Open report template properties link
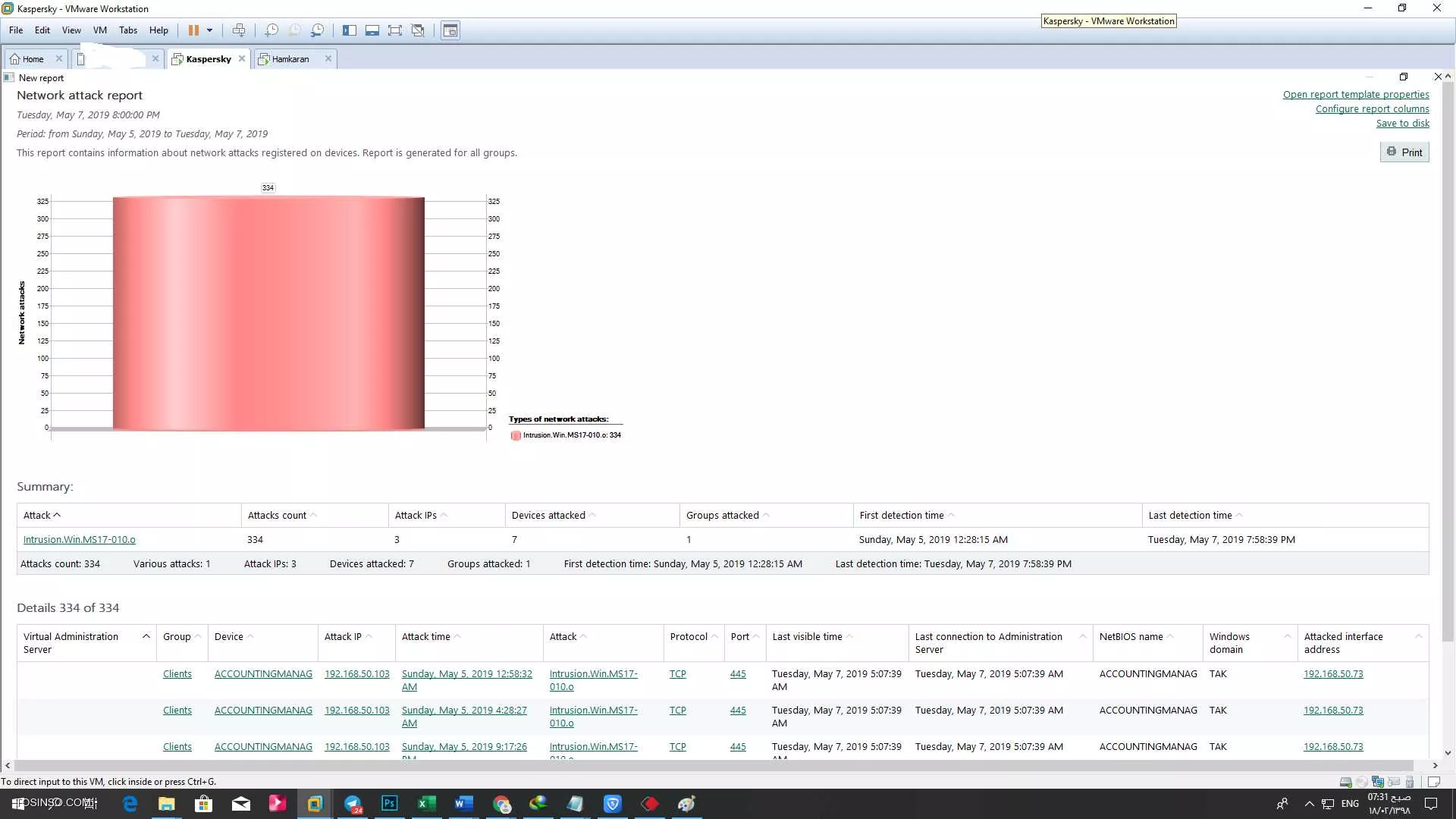The image size is (1456, 819). click(1356, 95)
